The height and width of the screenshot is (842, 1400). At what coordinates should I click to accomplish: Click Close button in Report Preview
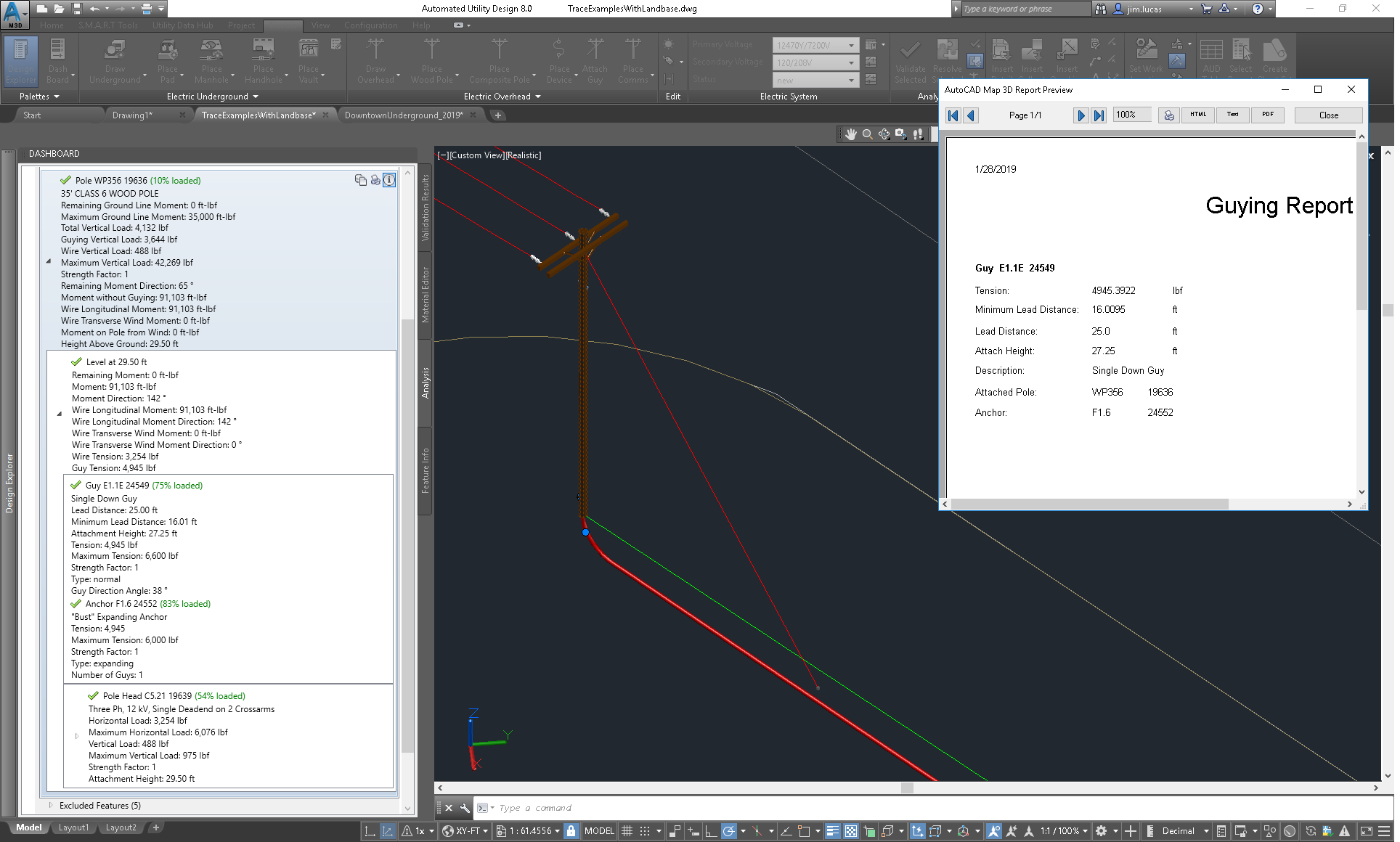(x=1328, y=115)
